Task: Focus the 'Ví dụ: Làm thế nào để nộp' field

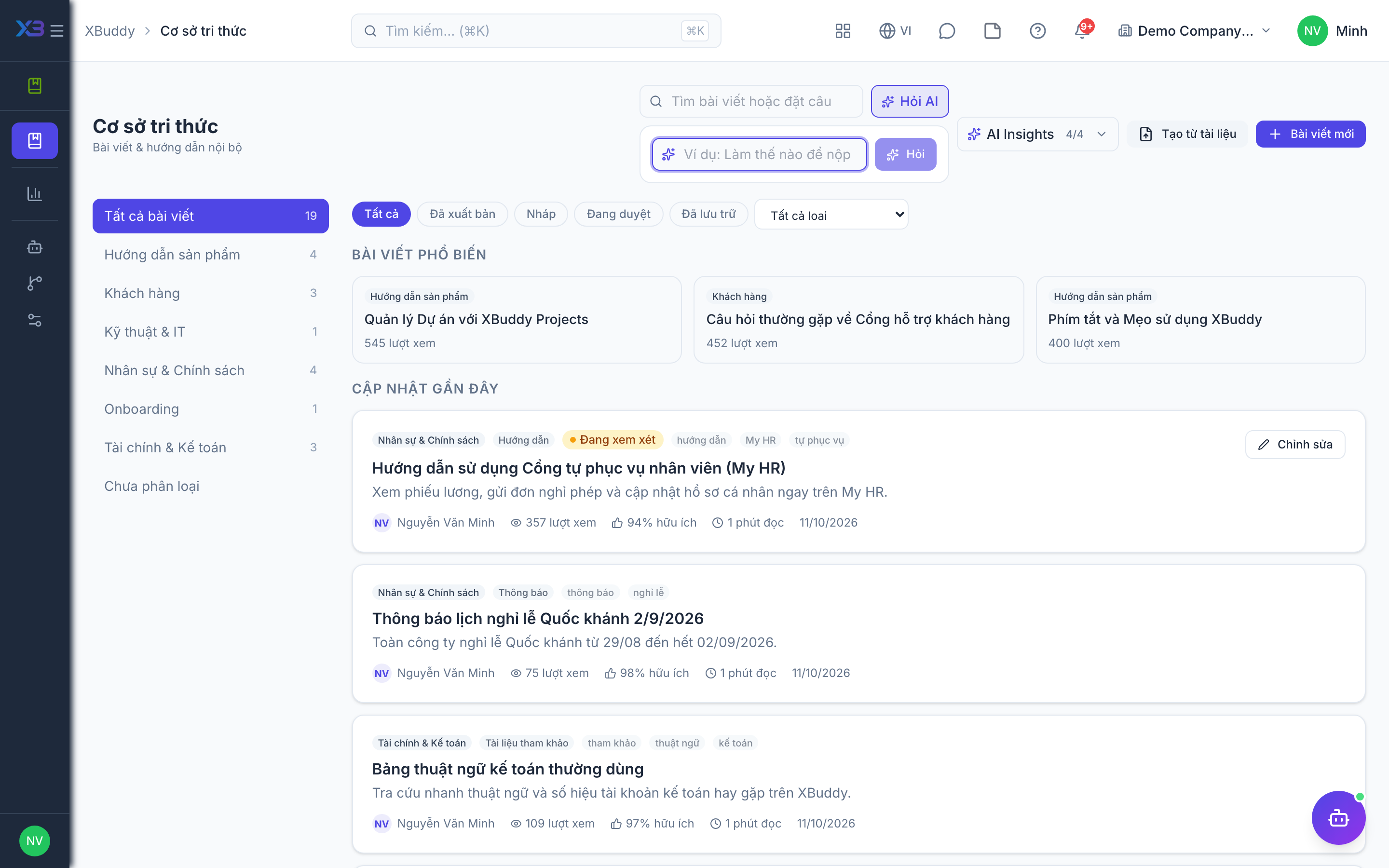Action: coord(759,154)
